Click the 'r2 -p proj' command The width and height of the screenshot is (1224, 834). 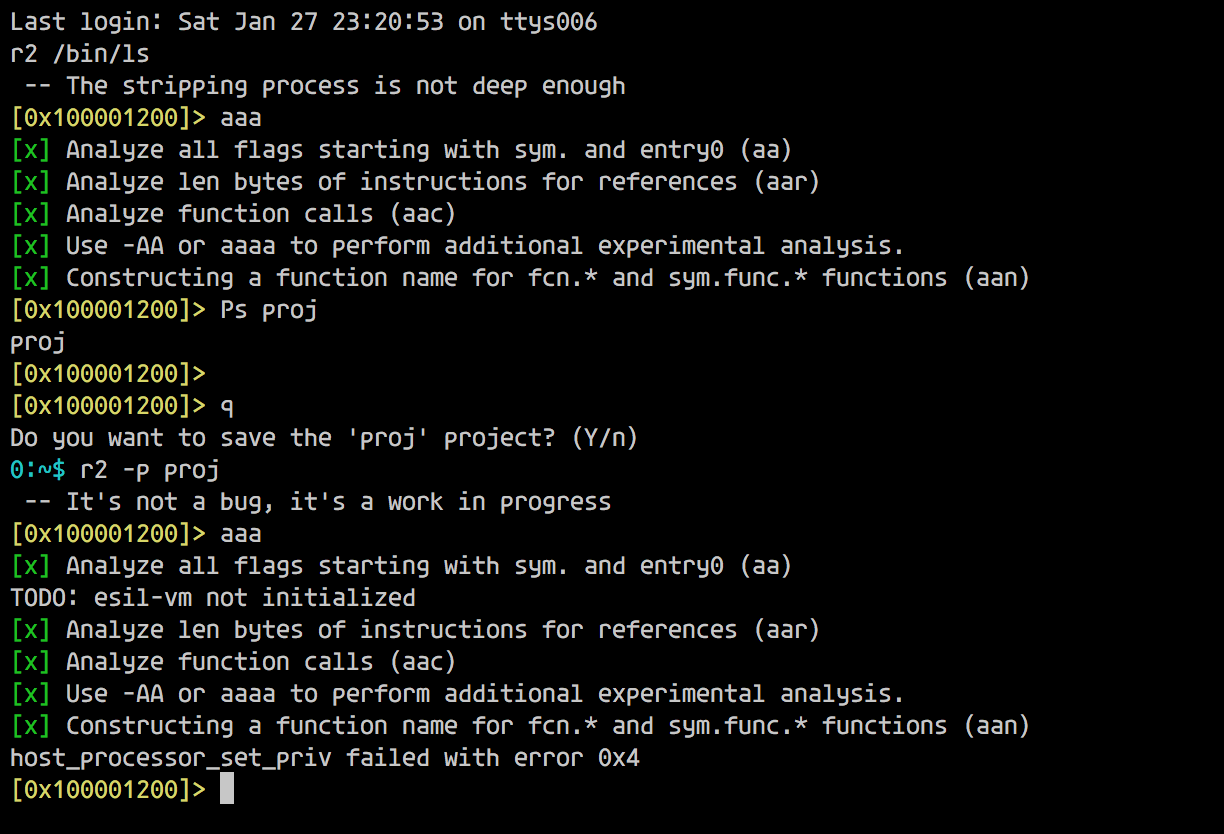point(150,470)
